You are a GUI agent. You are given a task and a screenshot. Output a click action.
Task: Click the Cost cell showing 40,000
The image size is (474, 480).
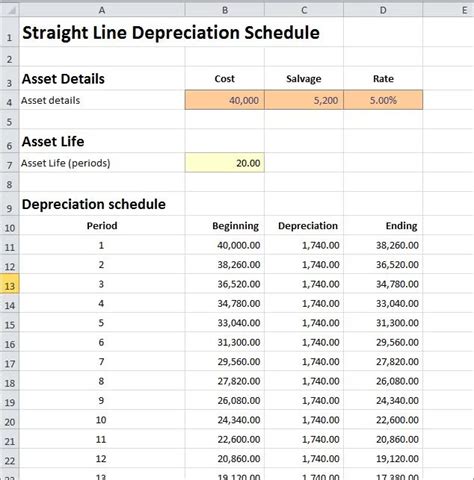[x=225, y=100]
